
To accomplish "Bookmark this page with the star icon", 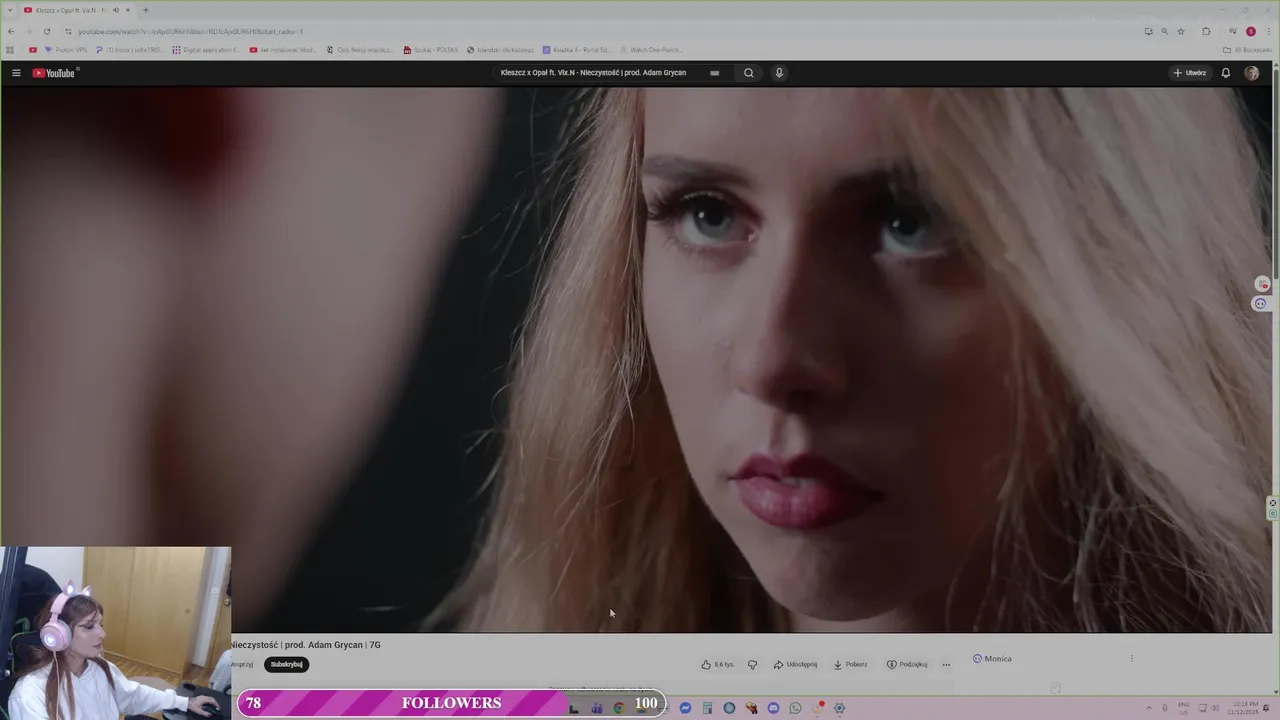I will (x=1181, y=31).
